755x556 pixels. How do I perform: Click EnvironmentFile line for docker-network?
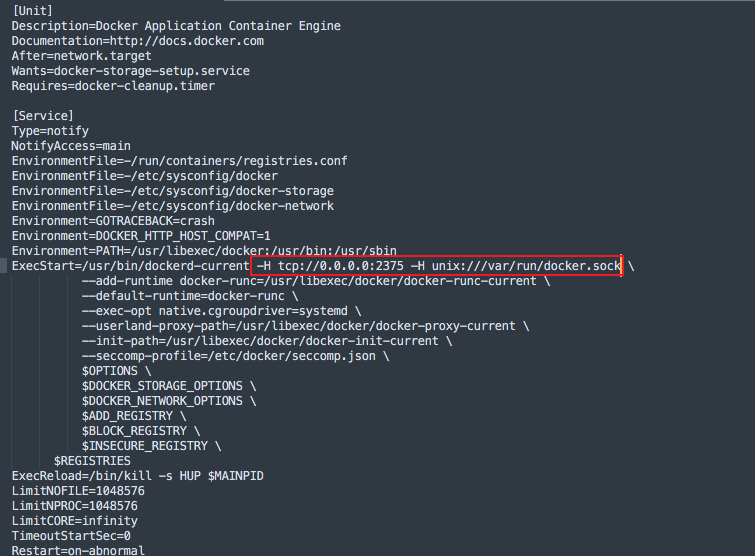pyautogui.click(x=173, y=206)
